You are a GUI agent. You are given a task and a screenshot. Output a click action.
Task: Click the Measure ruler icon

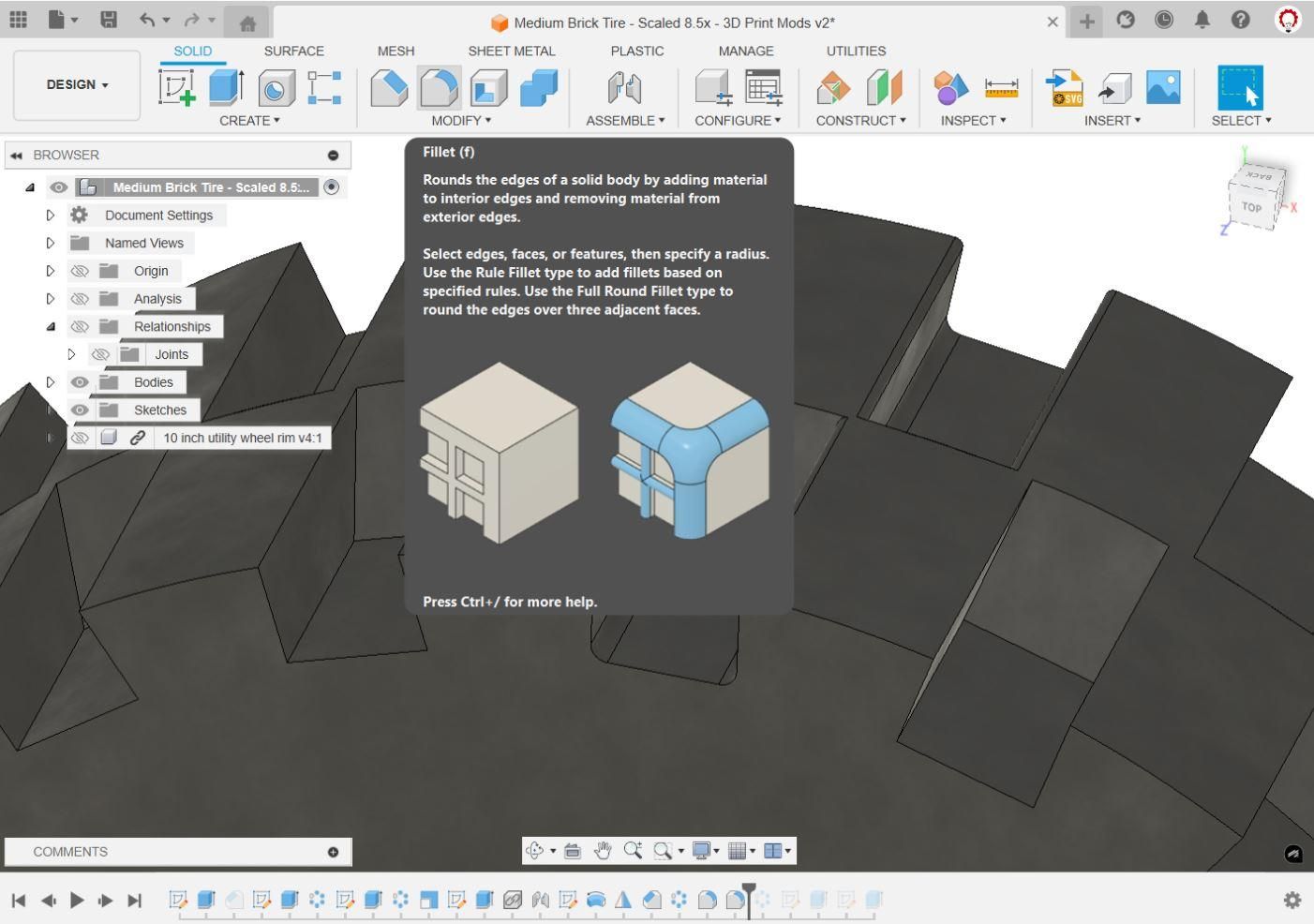(x=1001, y=88)
